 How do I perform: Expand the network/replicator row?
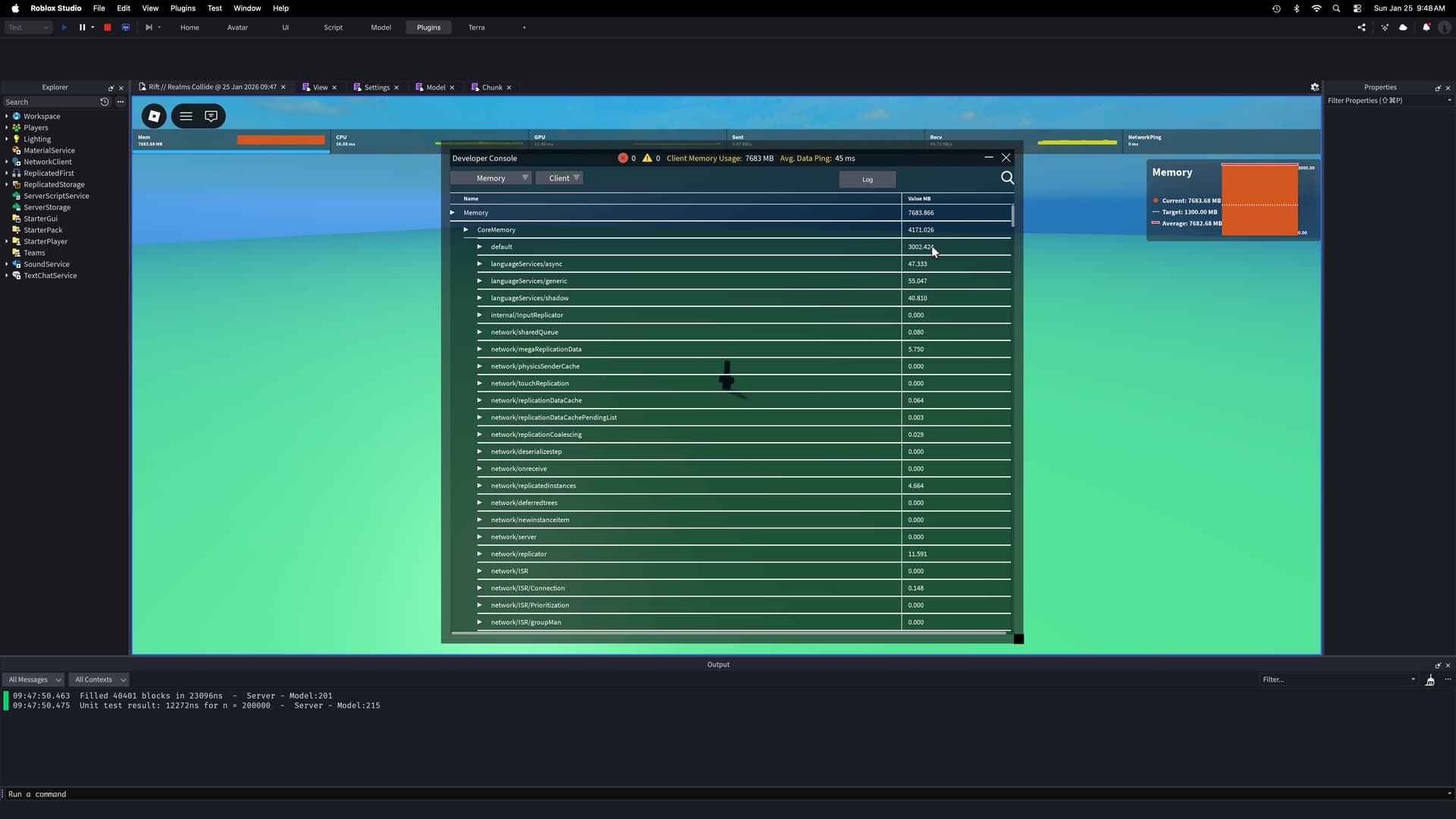(x=479, y=554)
